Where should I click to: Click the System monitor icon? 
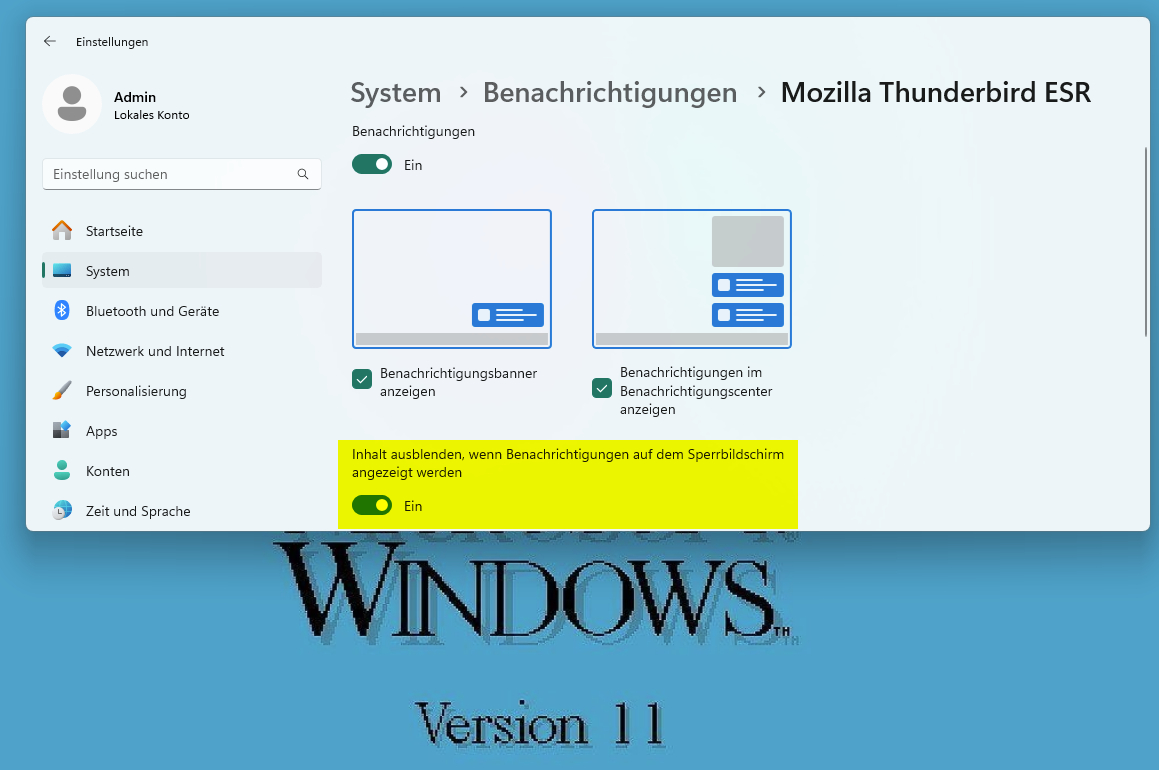click(62, 270)
